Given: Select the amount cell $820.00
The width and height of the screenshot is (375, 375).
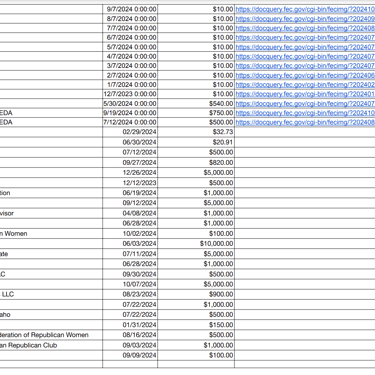Looking at the screenshot, I should [x=196, y=163].
